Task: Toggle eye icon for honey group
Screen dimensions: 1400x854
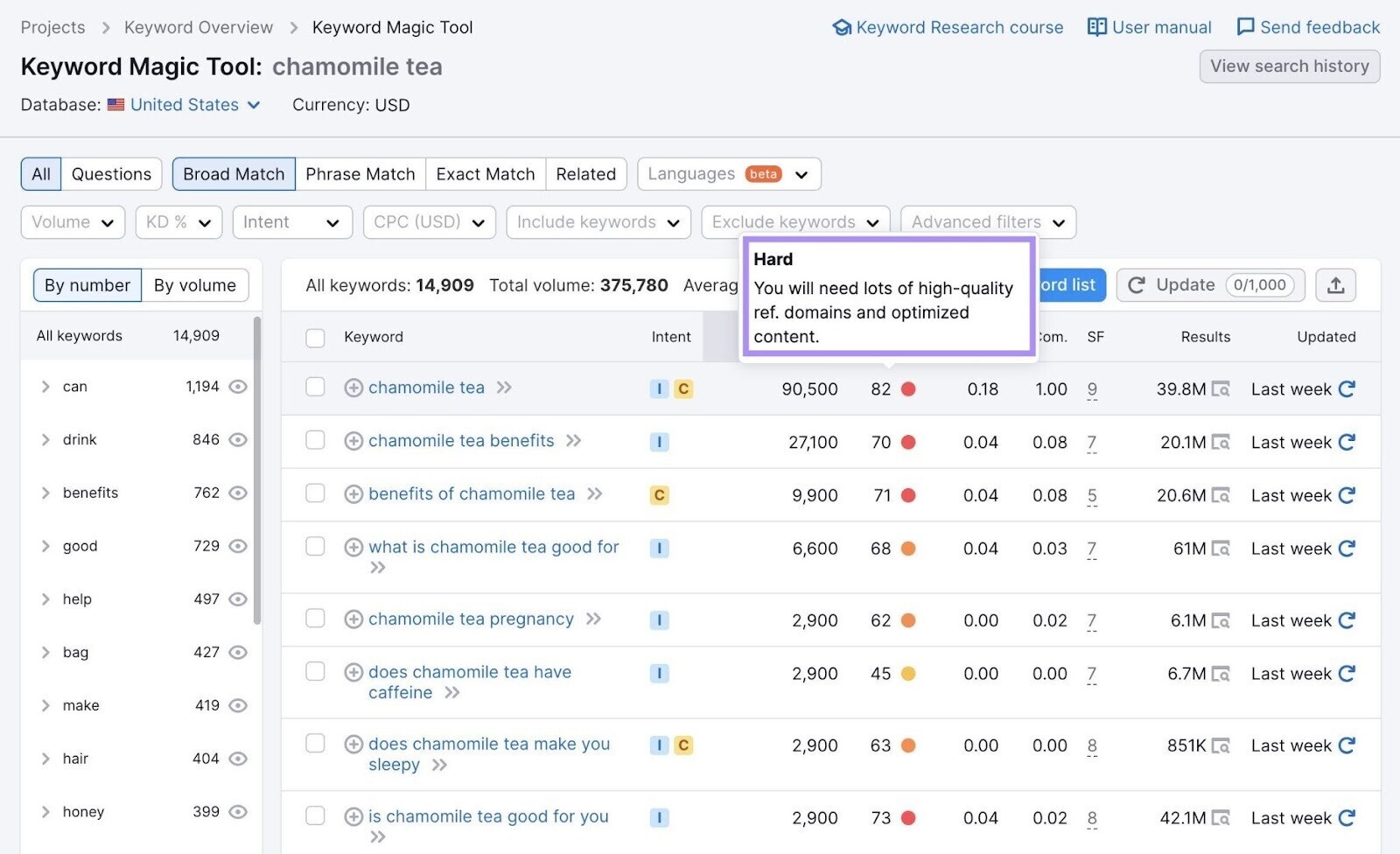Action: click(x=238, y=813)
